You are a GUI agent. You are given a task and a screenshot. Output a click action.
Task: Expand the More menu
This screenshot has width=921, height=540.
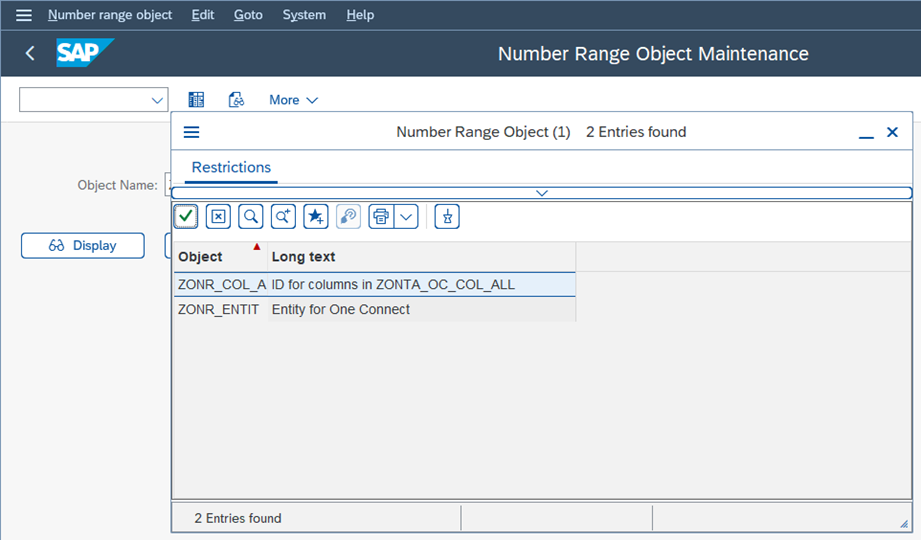pos(293,100)
